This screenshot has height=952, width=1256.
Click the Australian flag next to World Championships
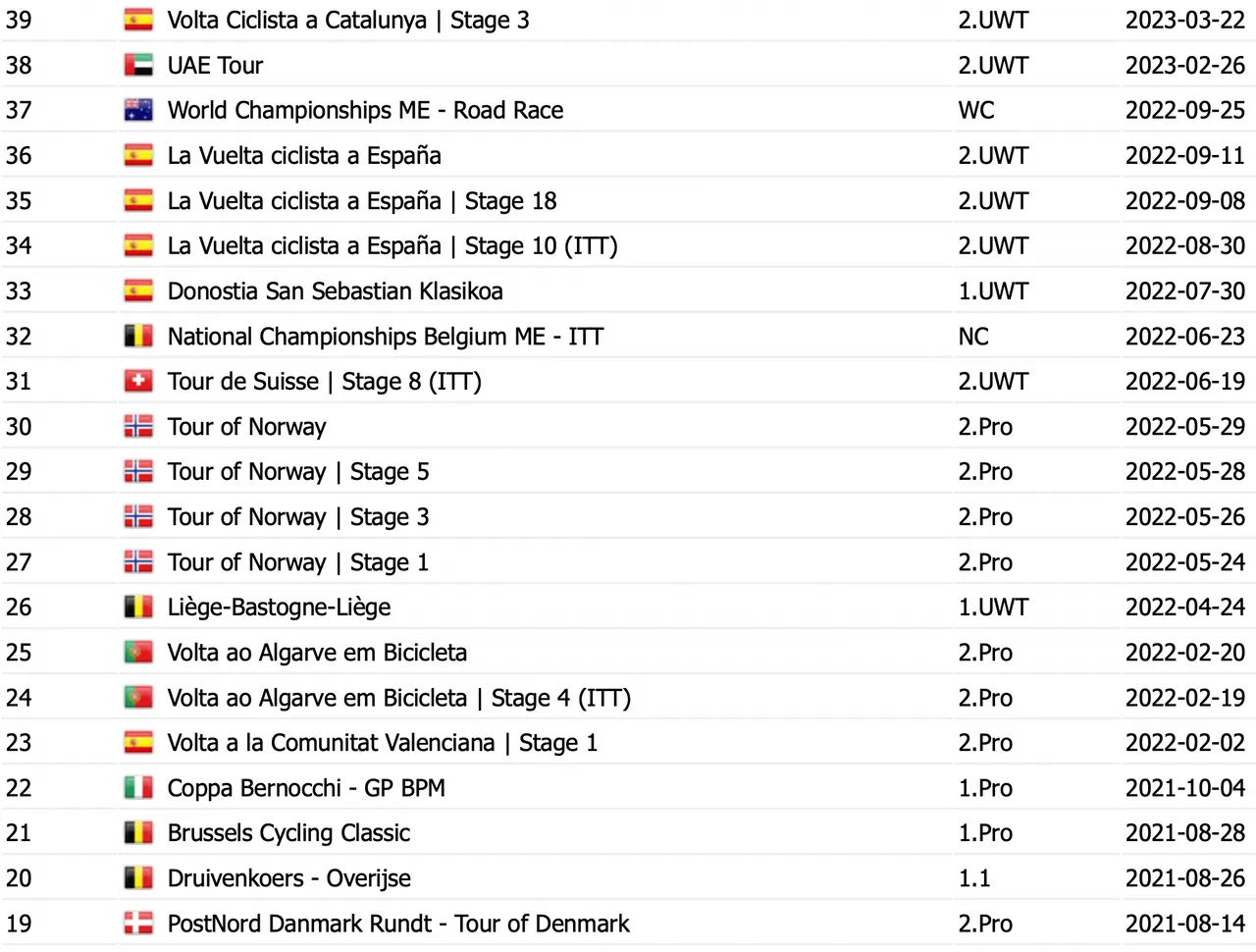[x=138, y=111]
